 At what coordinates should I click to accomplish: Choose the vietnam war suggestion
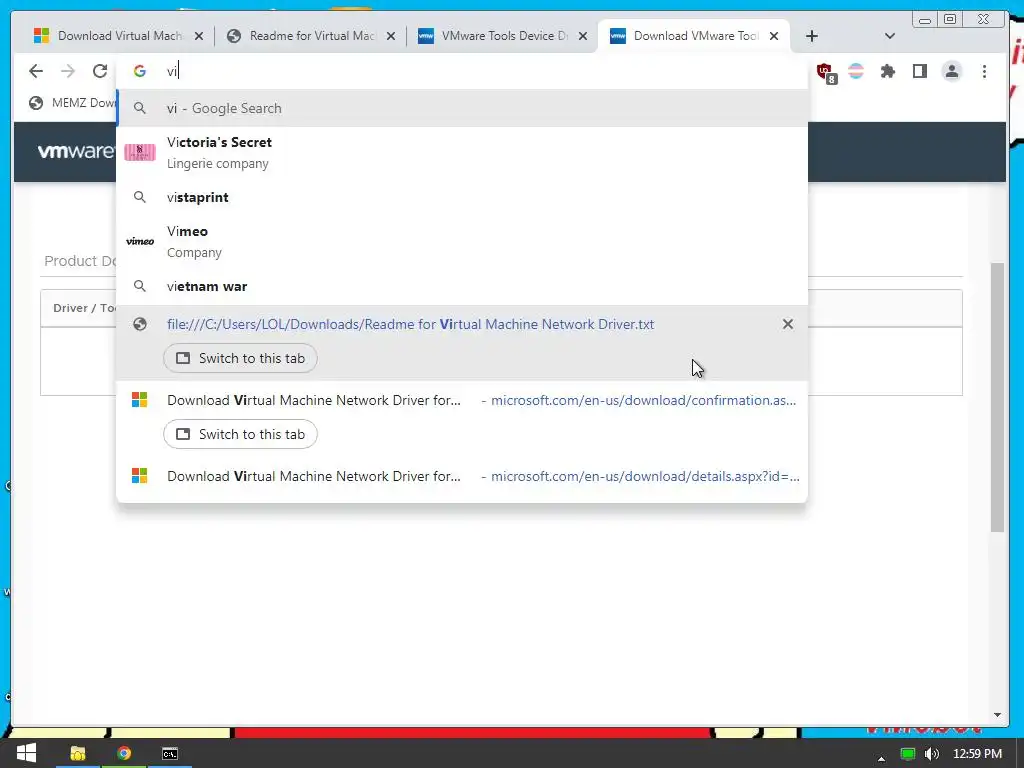pyautogui.click(x=462, y=286)
